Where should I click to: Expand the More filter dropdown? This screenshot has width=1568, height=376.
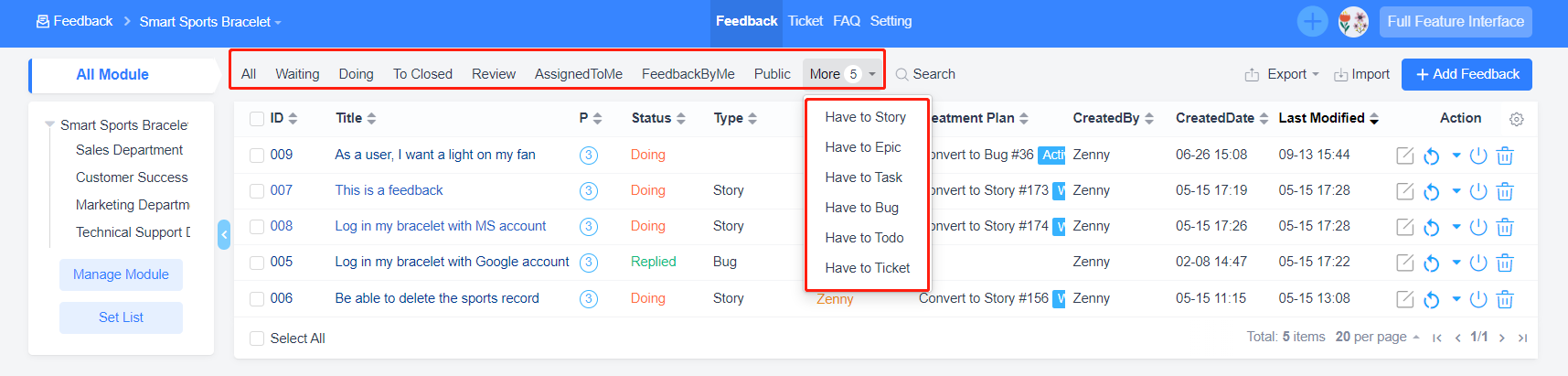coord(842,74)
